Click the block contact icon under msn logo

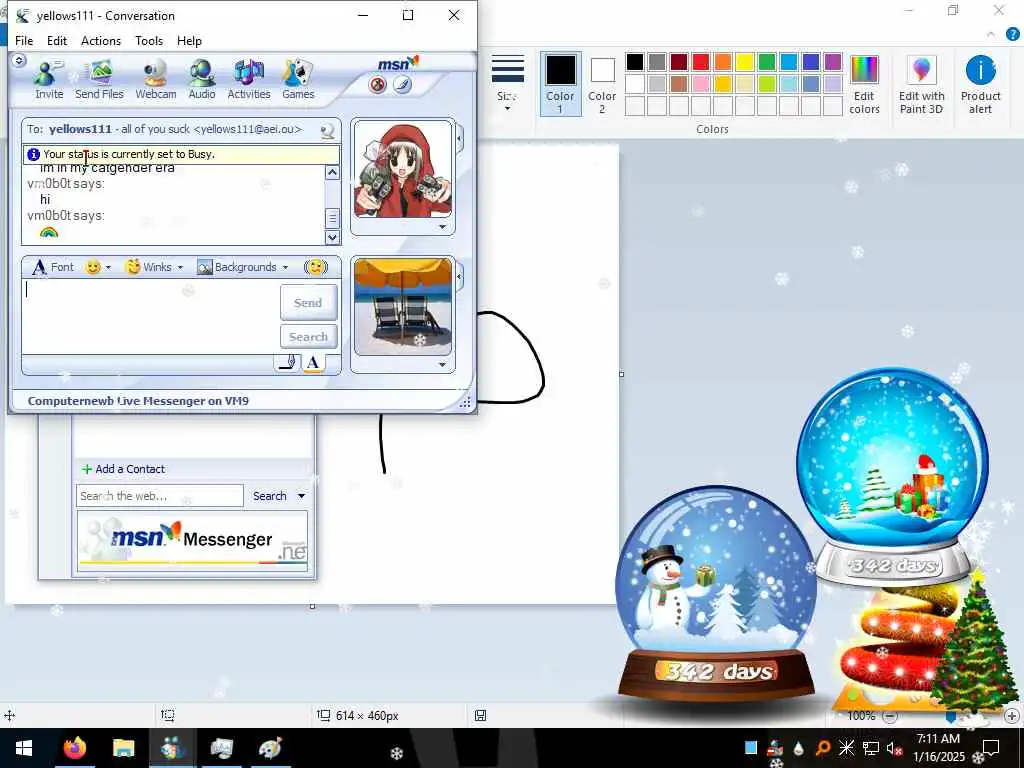pyautogui.click(x=377, y=84)
